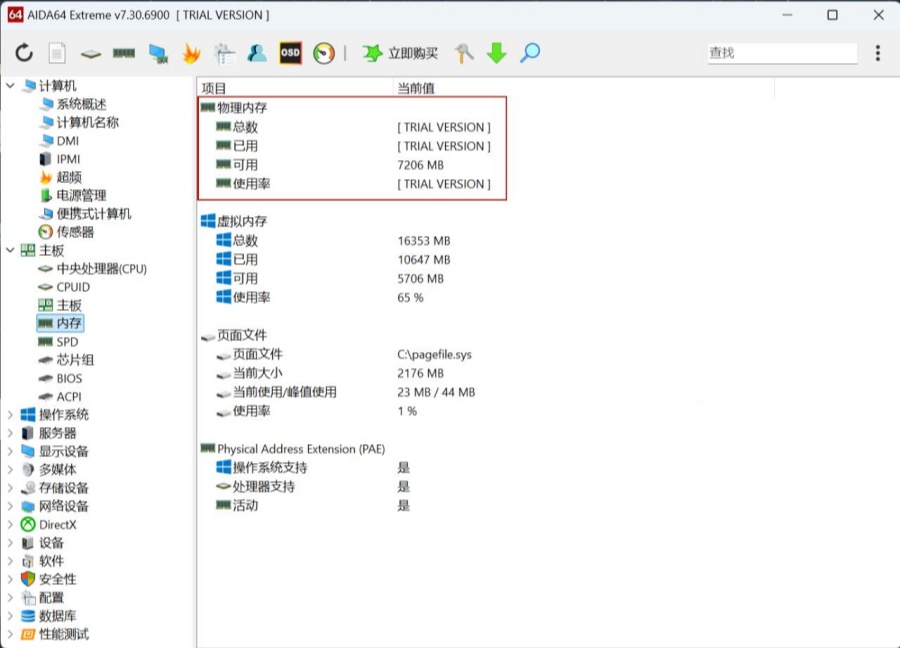Click the 项目 column header
900x648 pixels.
coord(214,88)
